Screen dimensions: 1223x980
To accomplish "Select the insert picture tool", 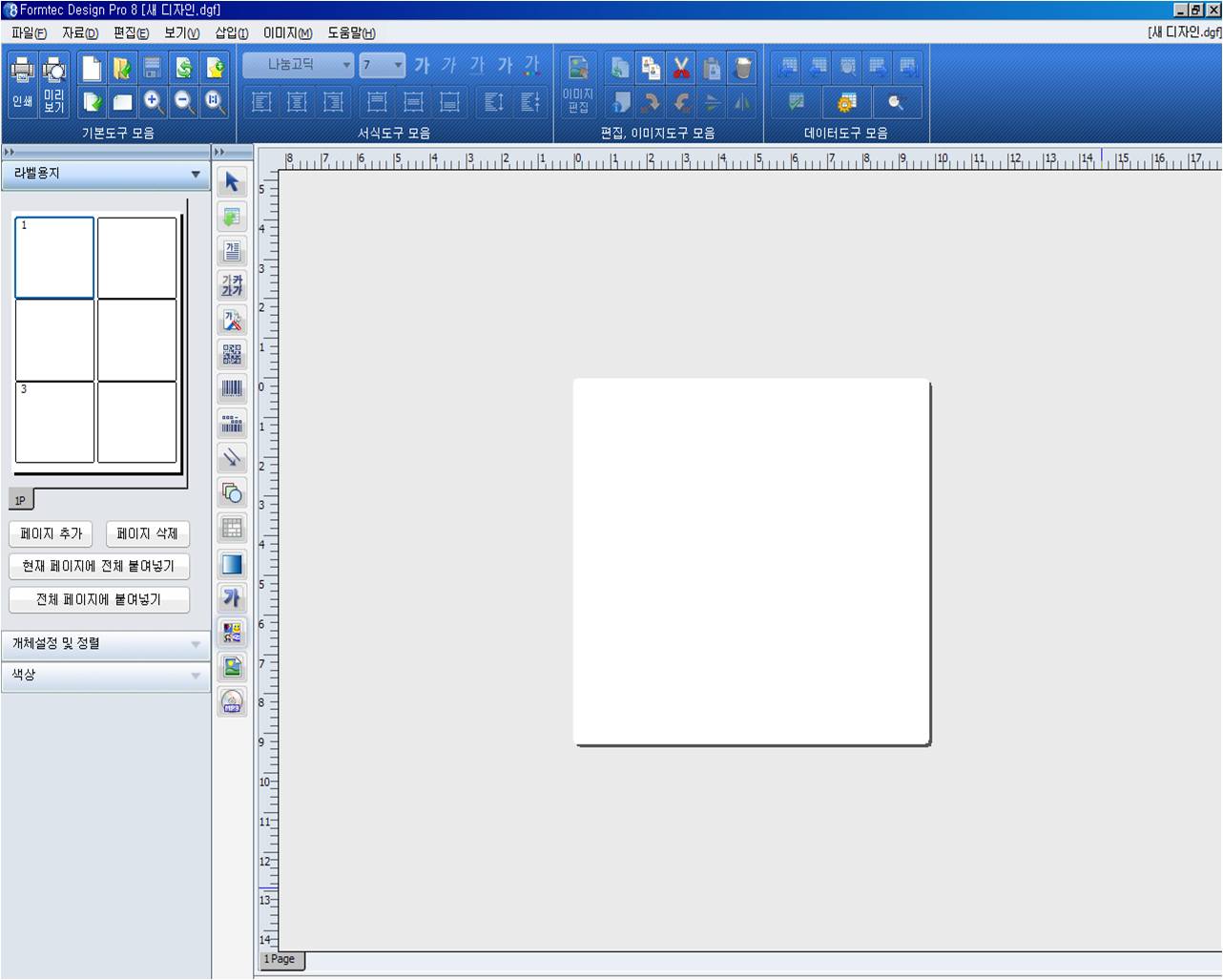I will coord(232,667).
